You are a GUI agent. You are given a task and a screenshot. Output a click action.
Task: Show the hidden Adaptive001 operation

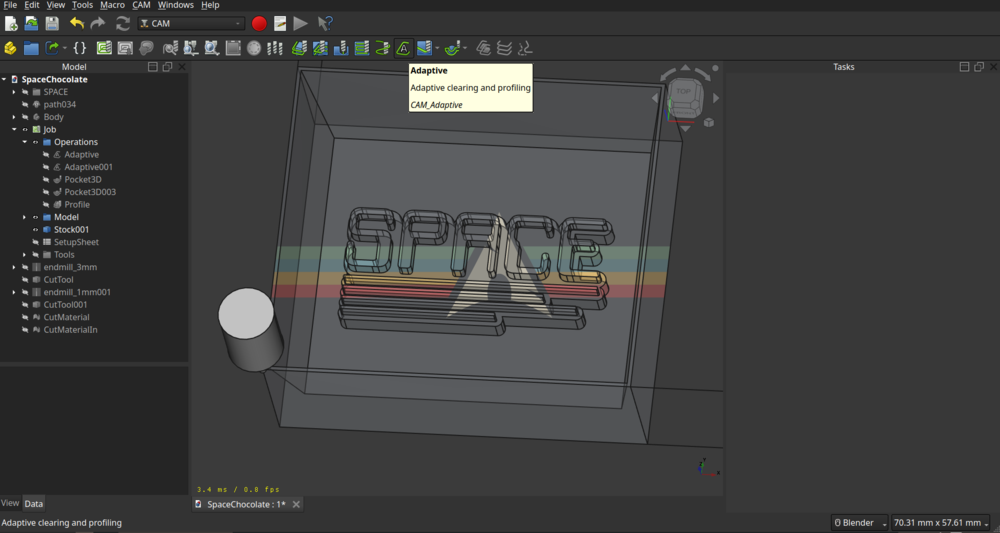[46, 167]
